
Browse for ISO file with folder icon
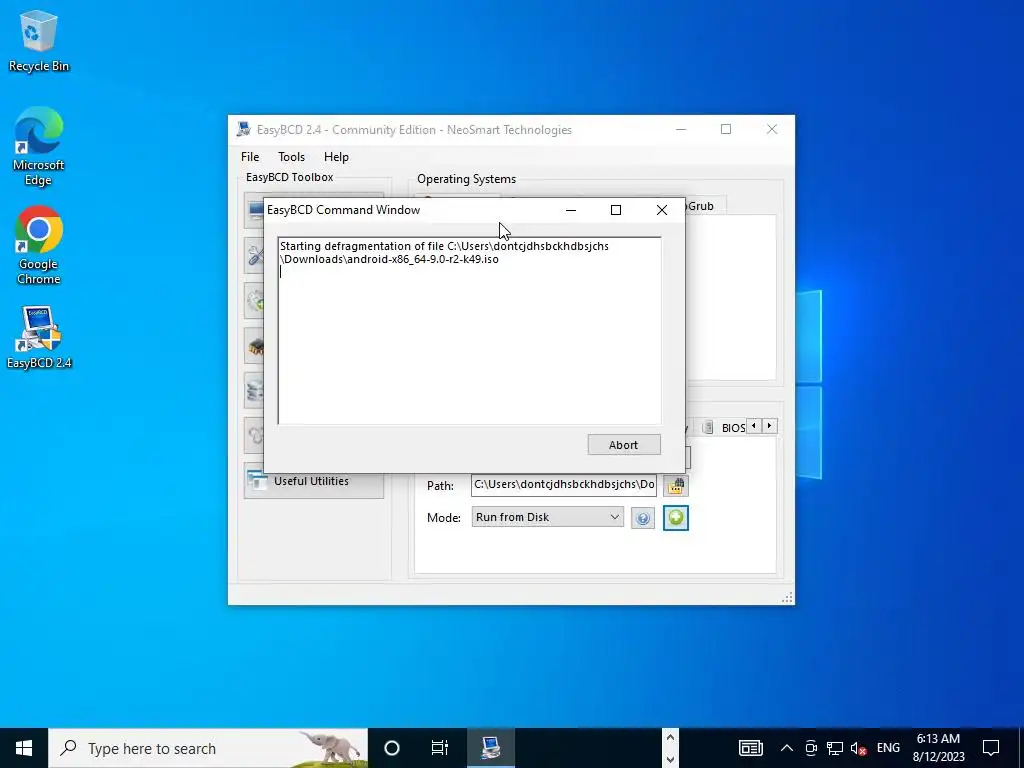[x=676, y=485]
